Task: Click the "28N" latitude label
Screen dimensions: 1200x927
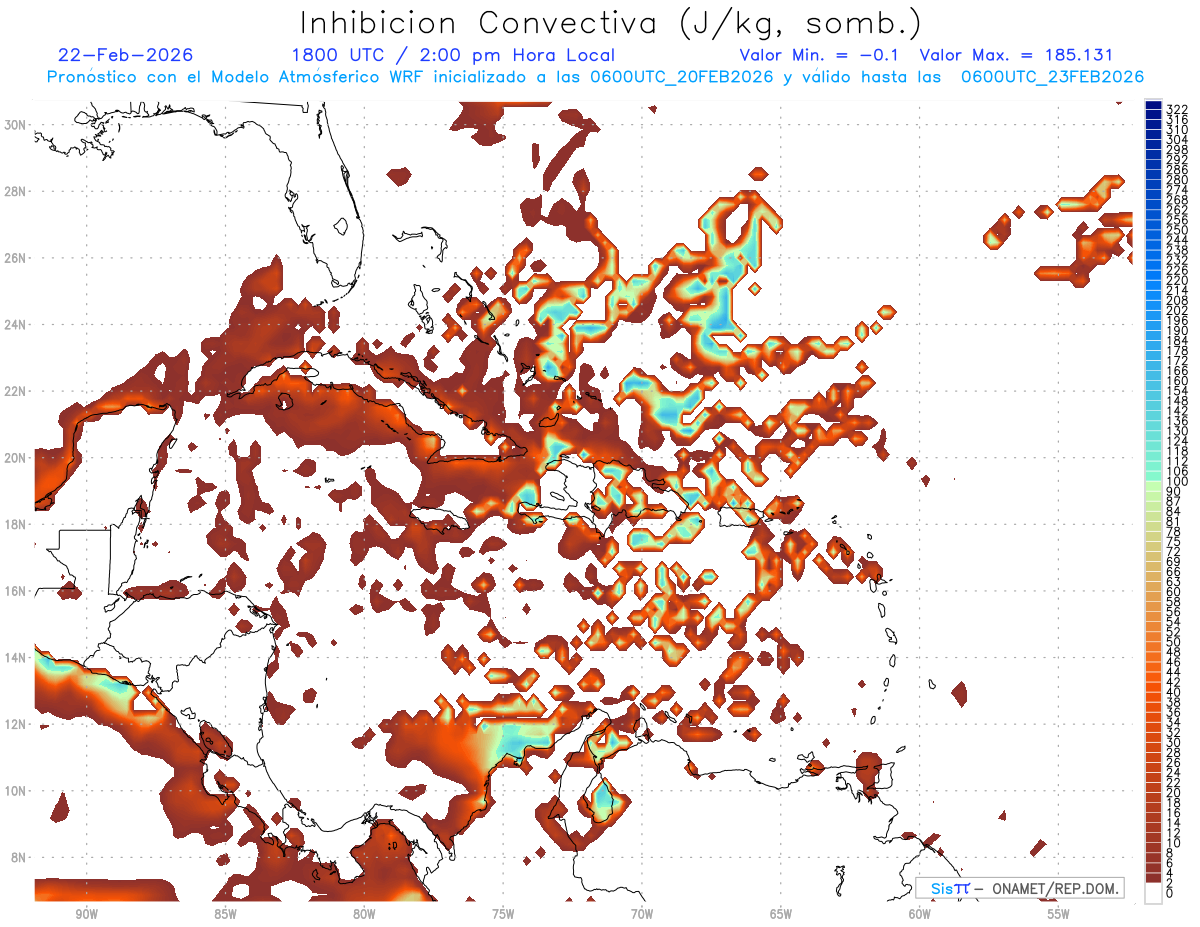Action: coord(16,191)
